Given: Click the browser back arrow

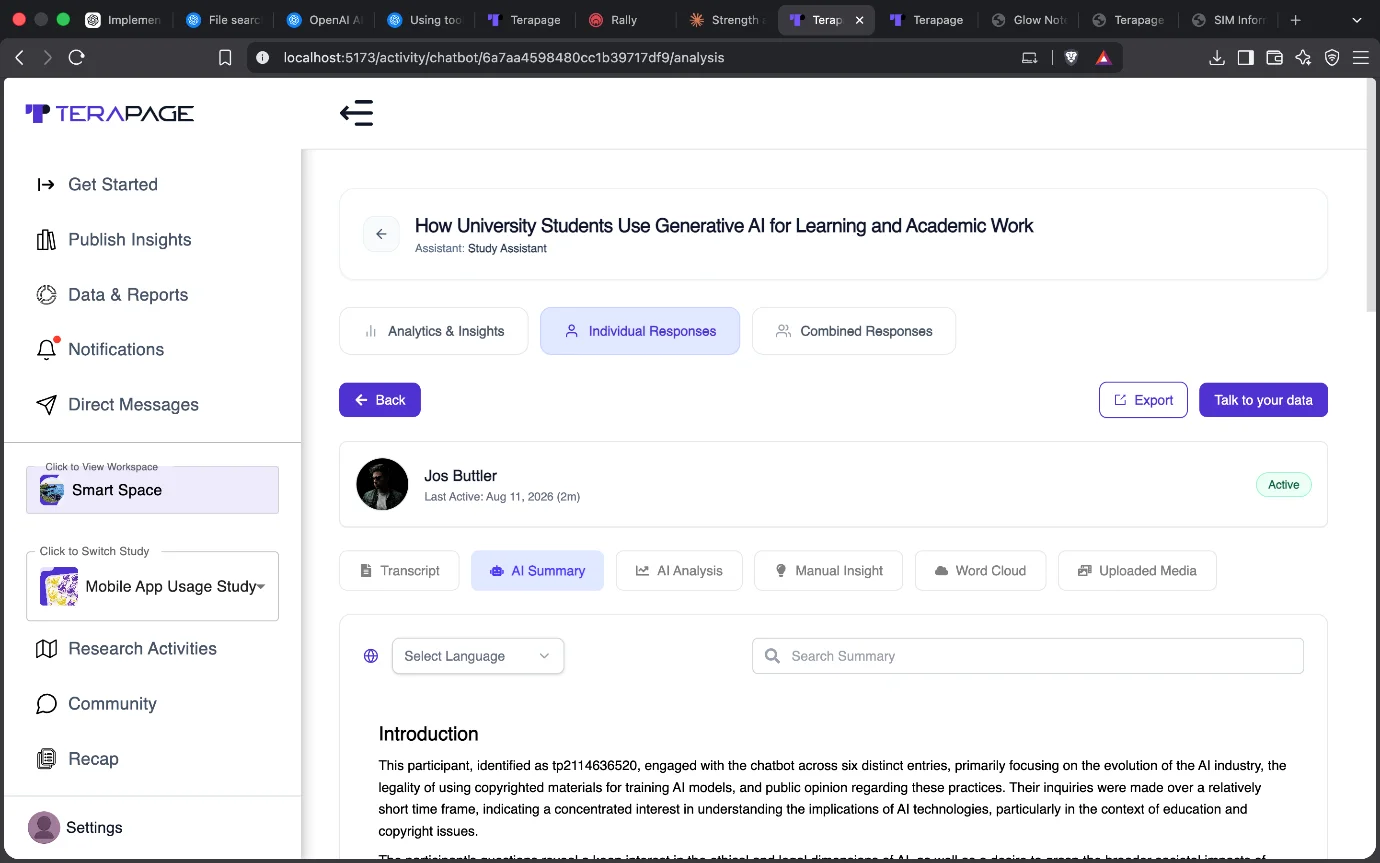Looking at the screenshot, I should click(x=19, y=58).
